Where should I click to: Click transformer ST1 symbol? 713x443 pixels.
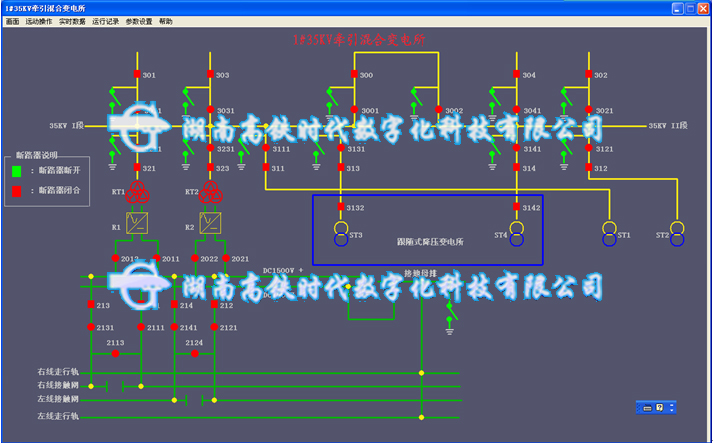[609, 234]
